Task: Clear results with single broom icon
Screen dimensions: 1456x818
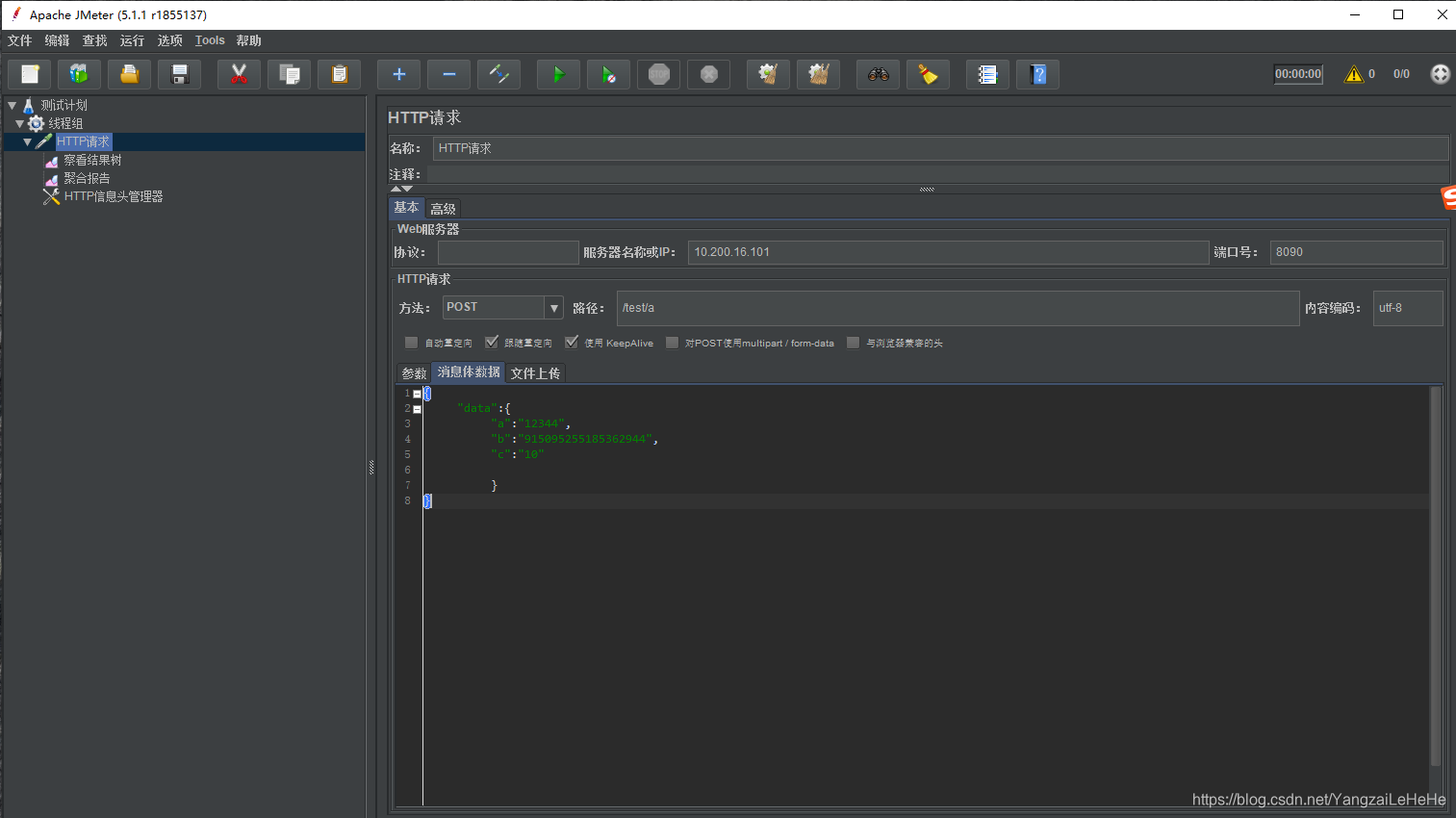Action: coord(768,74)
